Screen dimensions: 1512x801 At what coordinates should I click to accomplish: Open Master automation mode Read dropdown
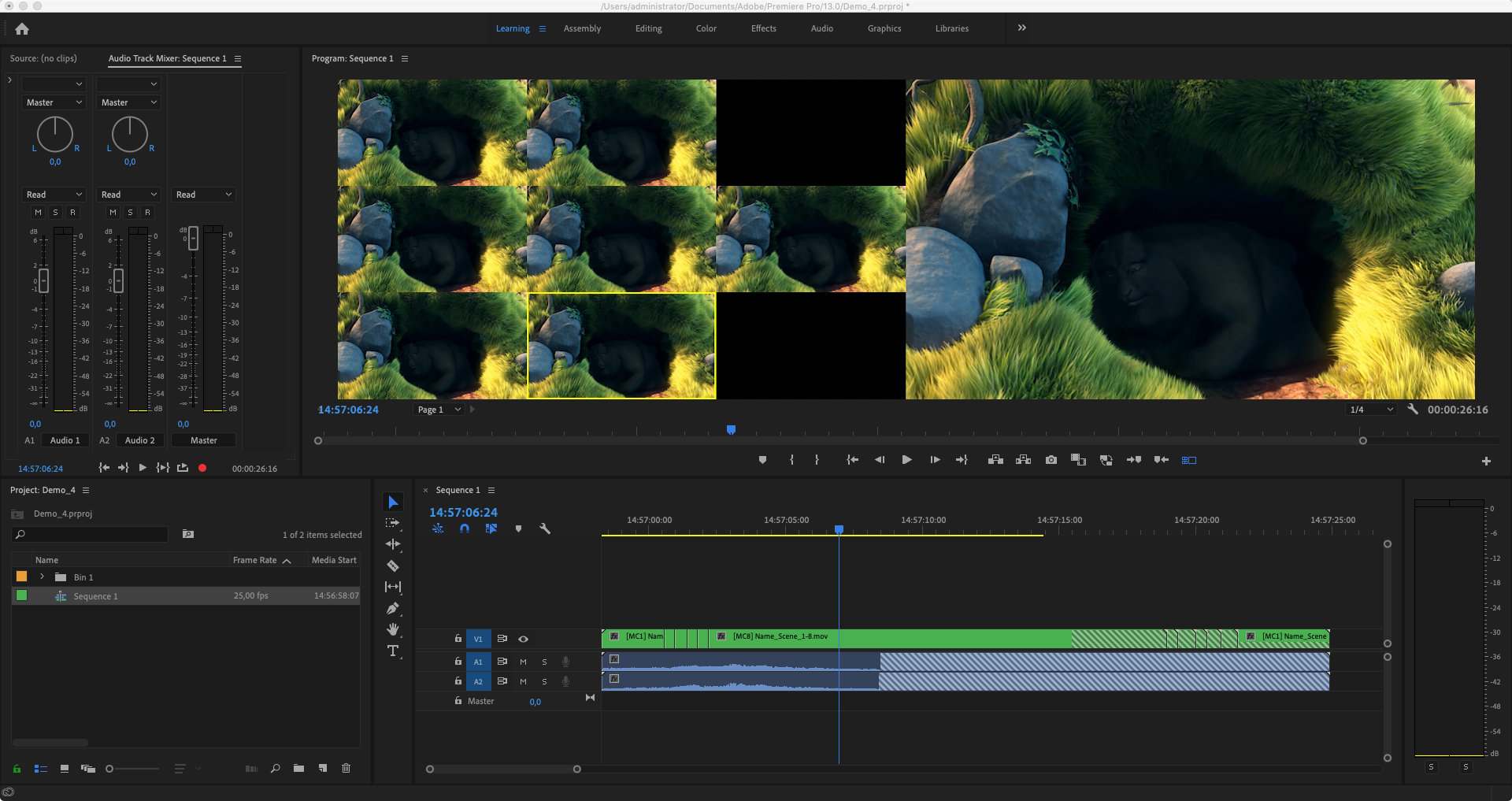(x=203, y=195)
